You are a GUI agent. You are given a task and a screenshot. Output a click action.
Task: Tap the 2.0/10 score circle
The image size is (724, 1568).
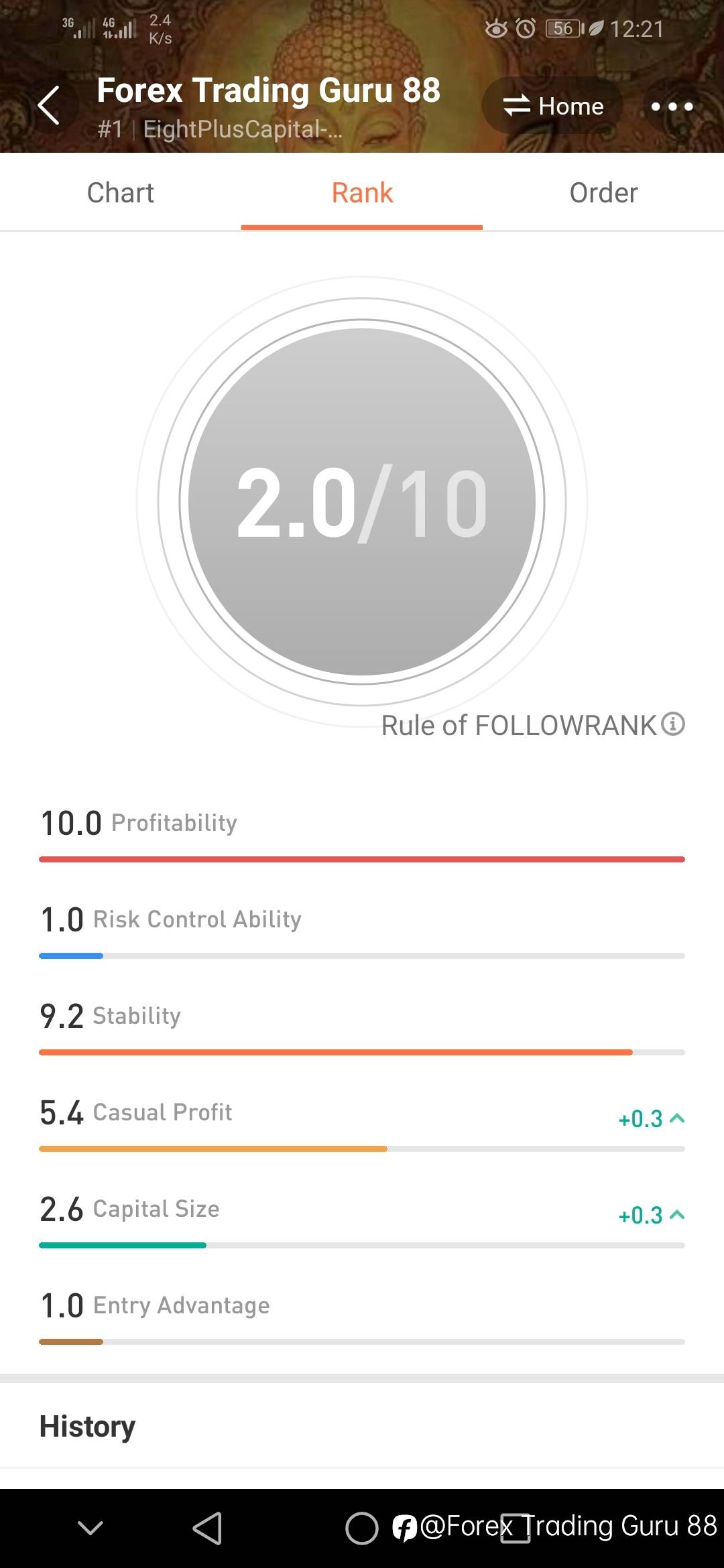pyautogui.click(x=362, y=502)
